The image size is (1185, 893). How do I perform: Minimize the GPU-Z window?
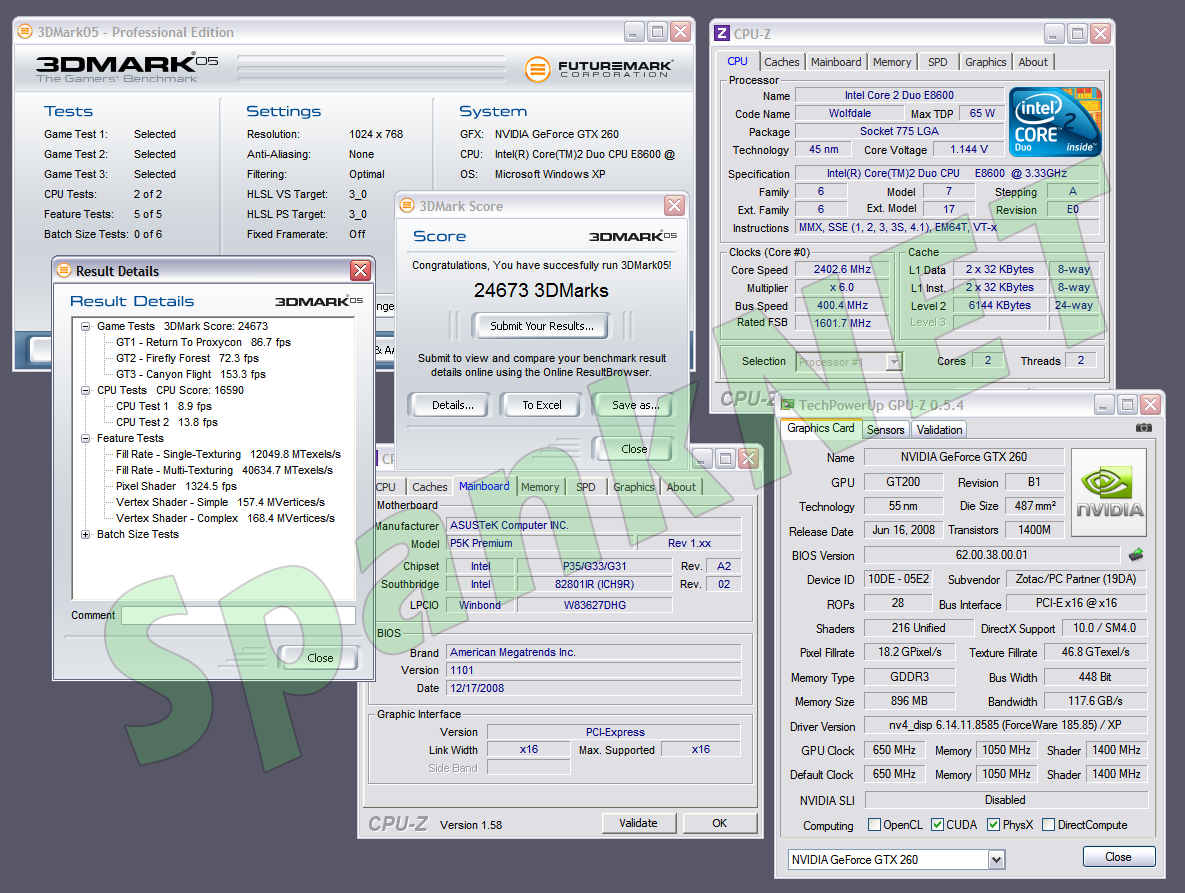tap(1103, 405)
